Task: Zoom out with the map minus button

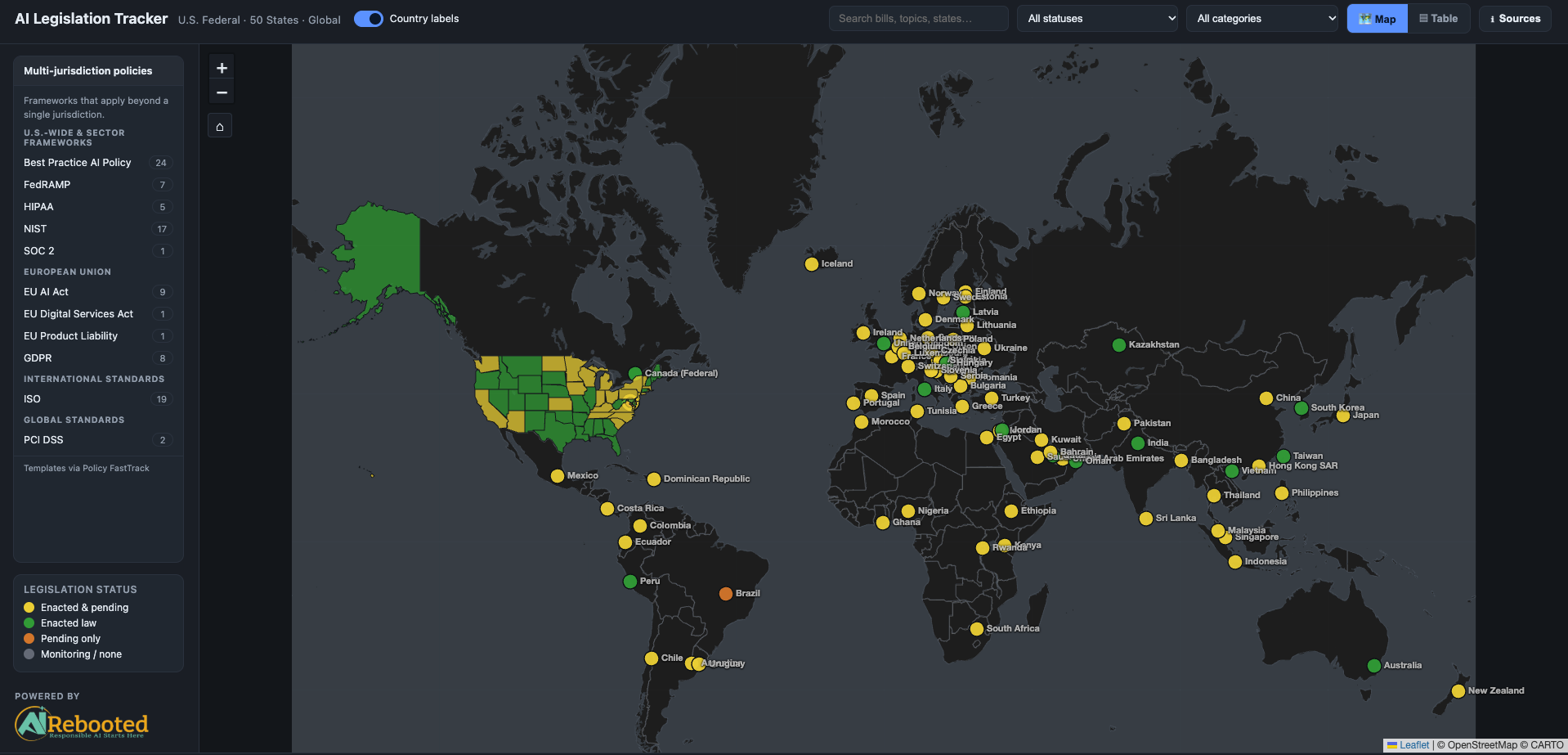Action: (222, 92)
